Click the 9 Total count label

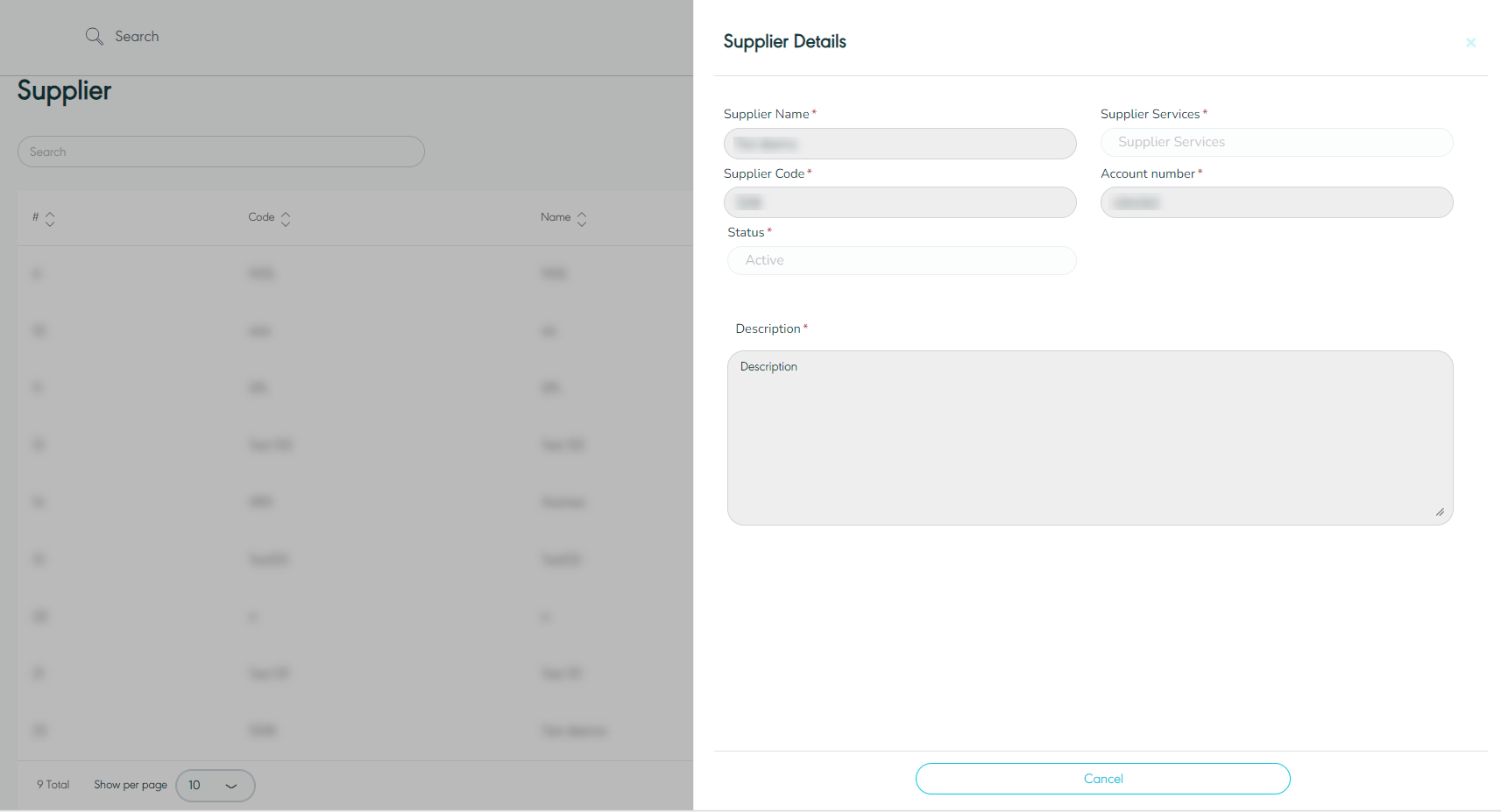pos(53,785)
